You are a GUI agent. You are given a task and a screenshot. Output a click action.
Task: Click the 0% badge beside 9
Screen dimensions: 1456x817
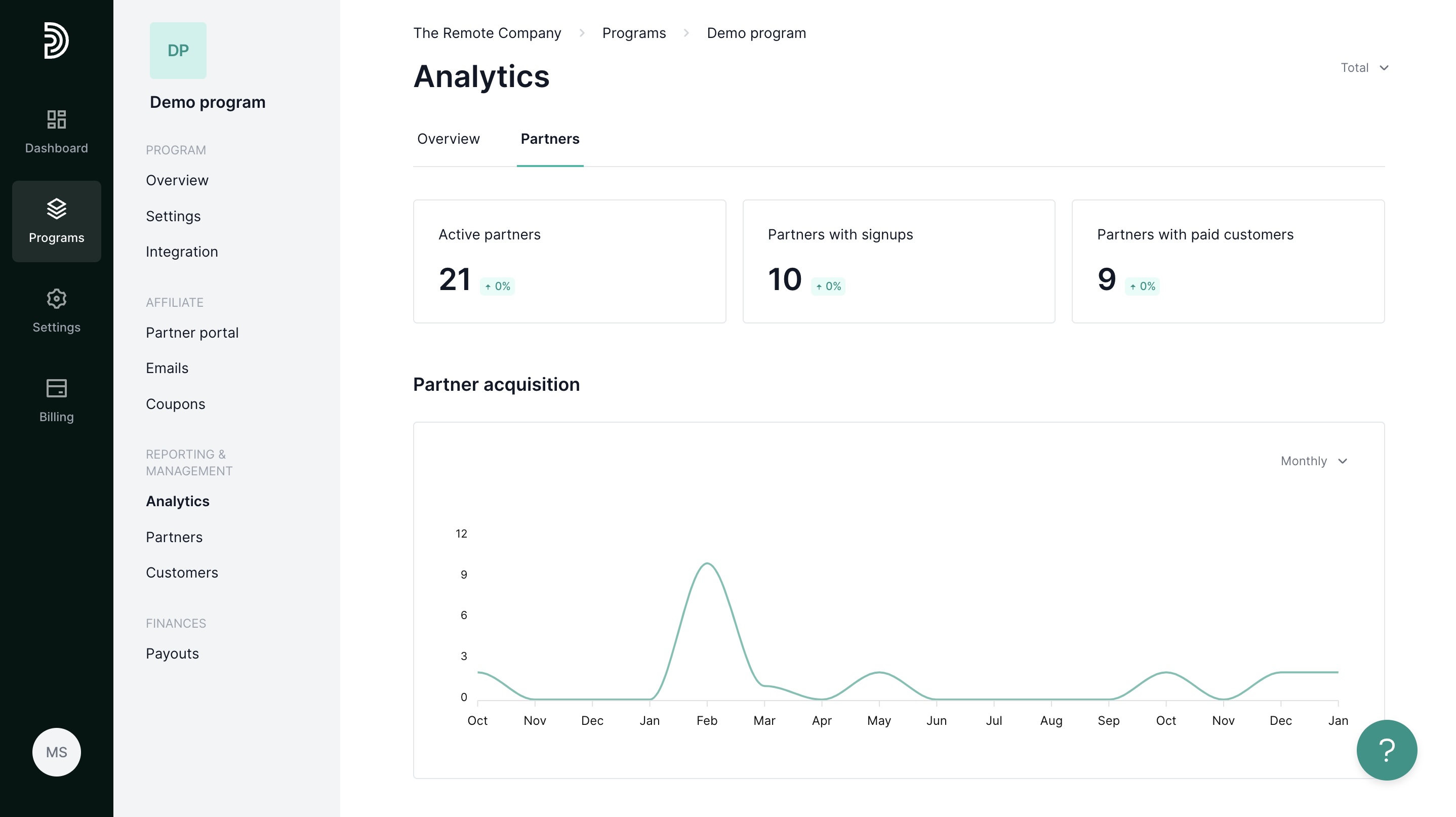point(1142,287)
